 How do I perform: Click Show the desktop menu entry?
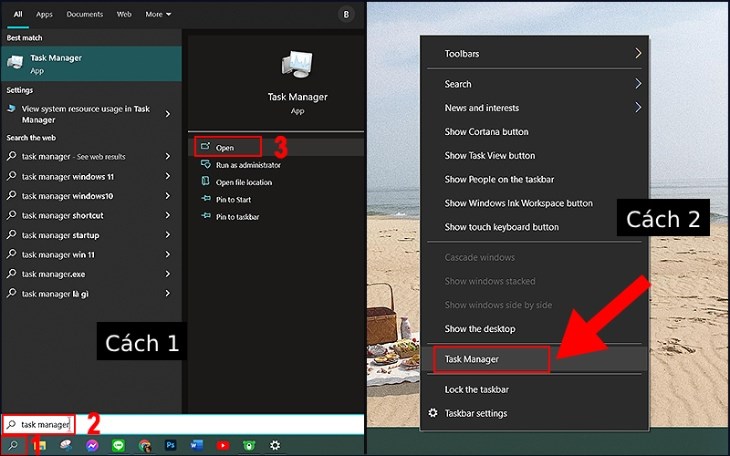(534, 328)
